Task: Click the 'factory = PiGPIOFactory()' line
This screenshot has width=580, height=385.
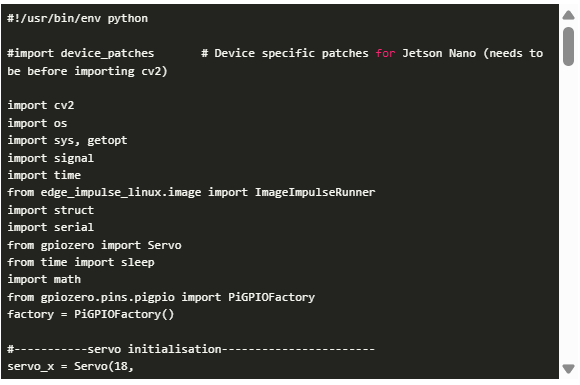Action: pyautogui.click(x=90, y=314)
